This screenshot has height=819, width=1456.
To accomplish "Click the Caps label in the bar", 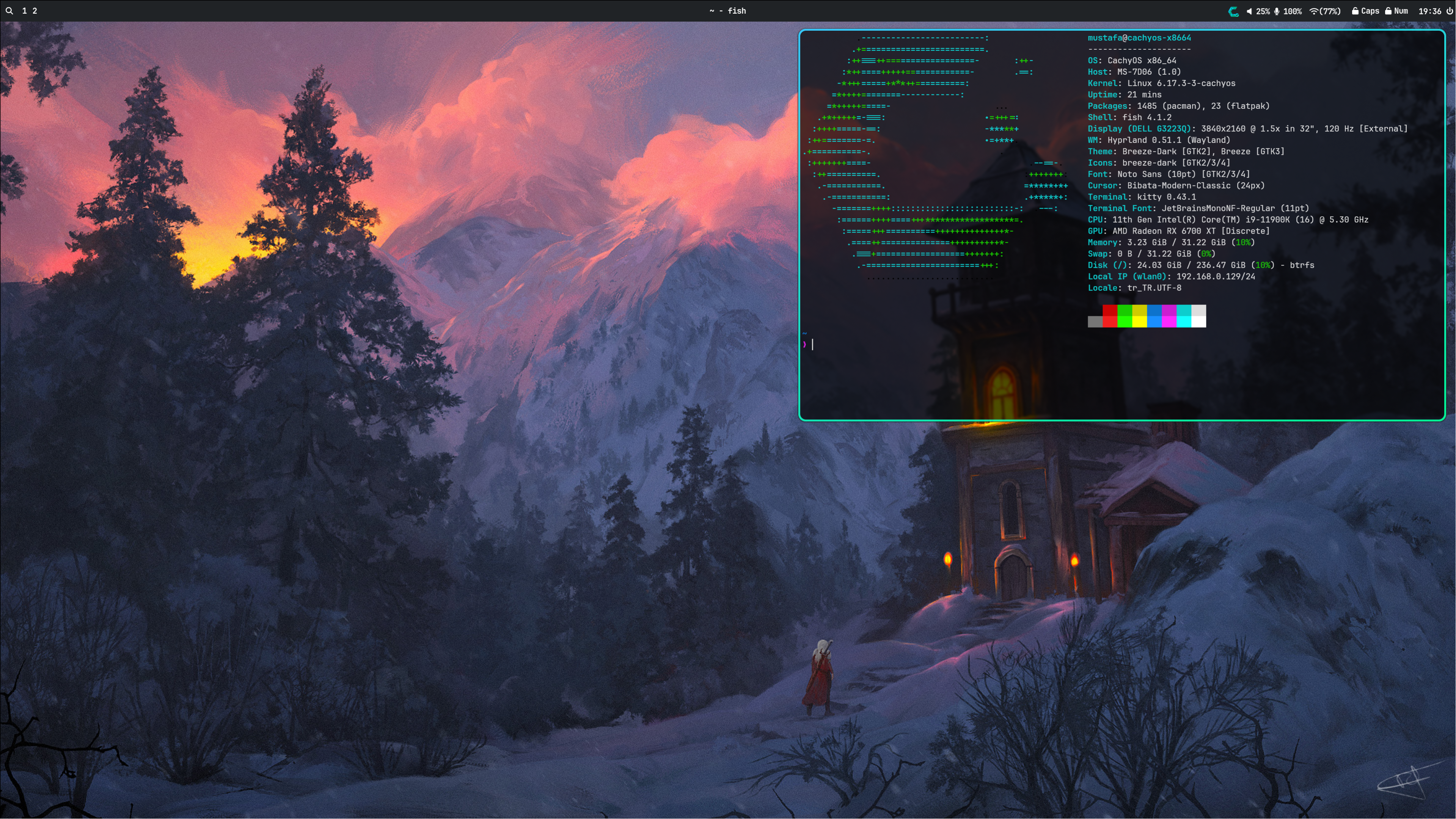I will 1370,11.
